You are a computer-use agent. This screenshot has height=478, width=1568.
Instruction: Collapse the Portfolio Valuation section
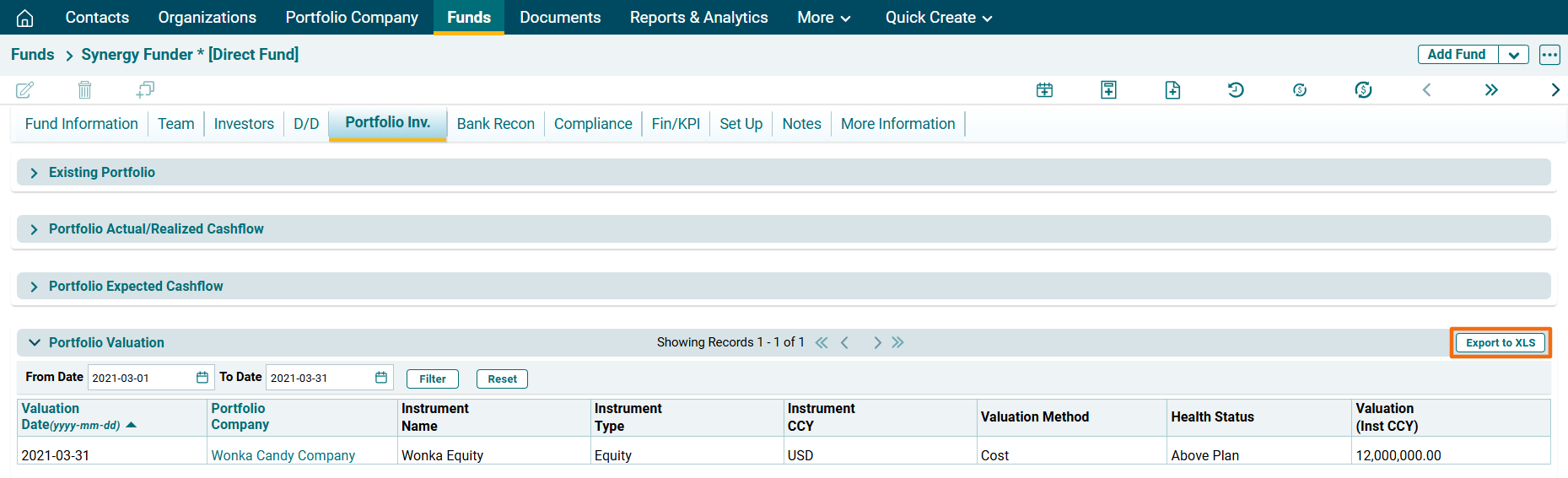pyautogui.click(x=35, y=342)
